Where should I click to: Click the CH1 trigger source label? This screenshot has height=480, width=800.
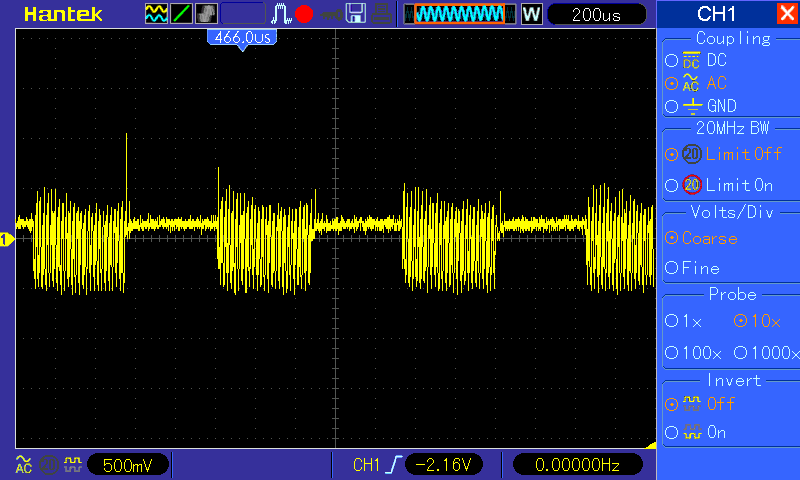366,465
